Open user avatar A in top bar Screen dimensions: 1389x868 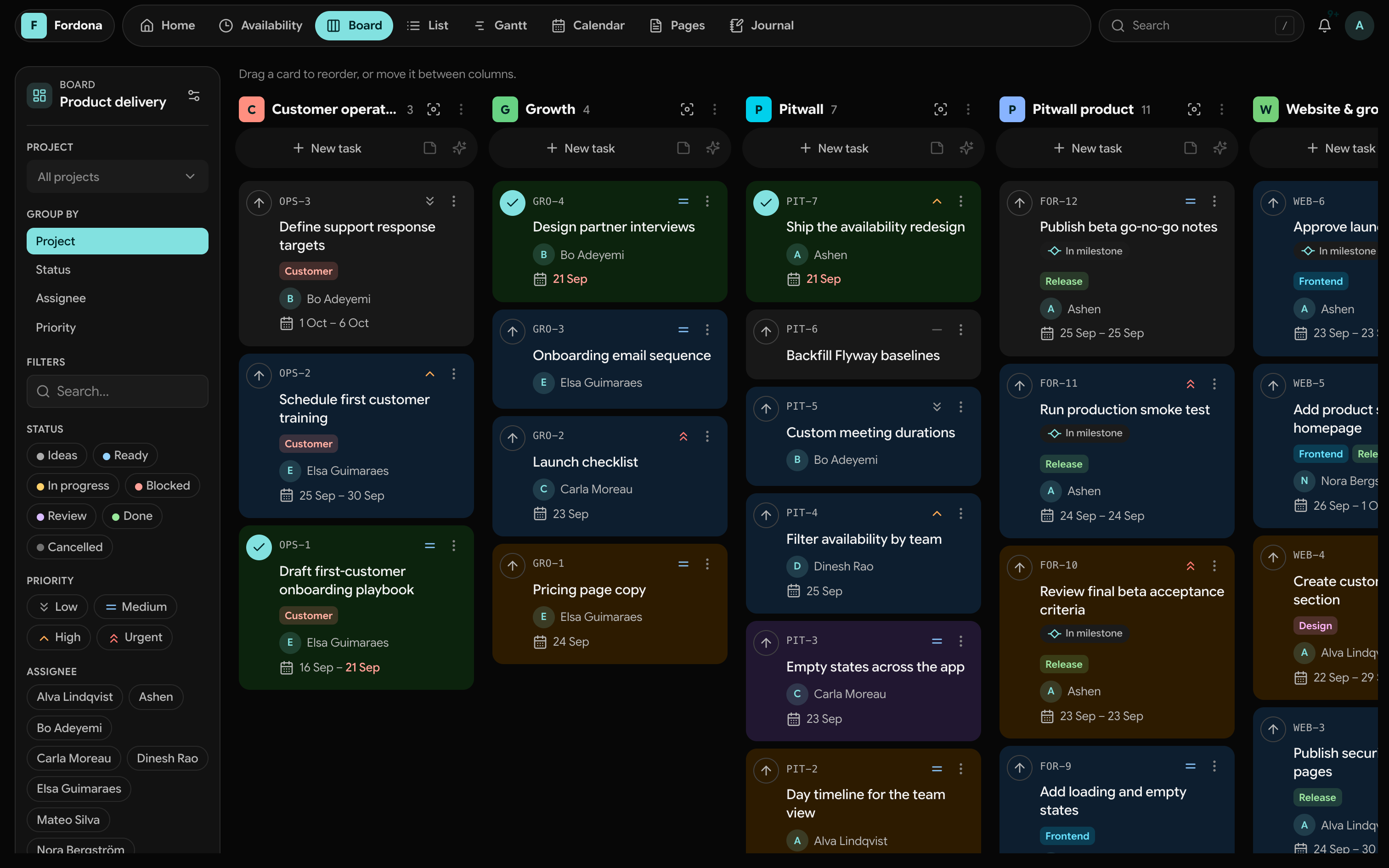click(1359, 25)
